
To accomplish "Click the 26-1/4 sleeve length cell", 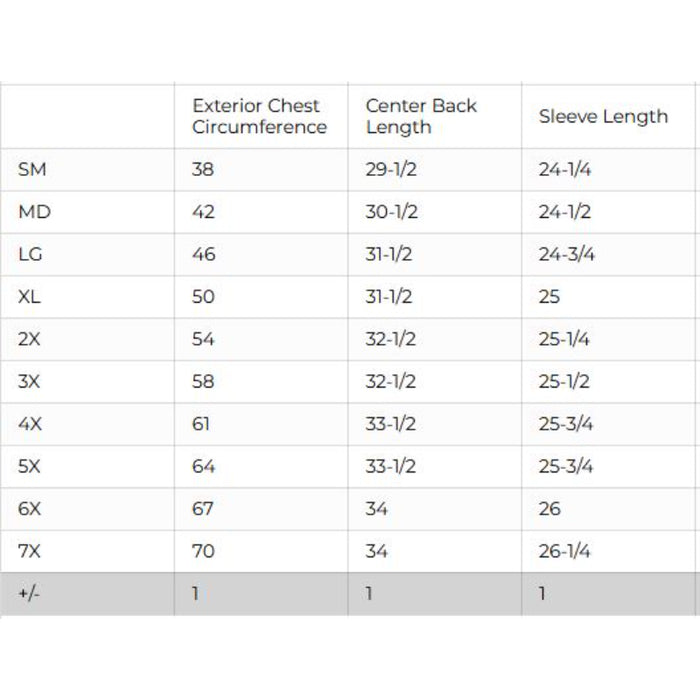I will click(x=564, y=551).
